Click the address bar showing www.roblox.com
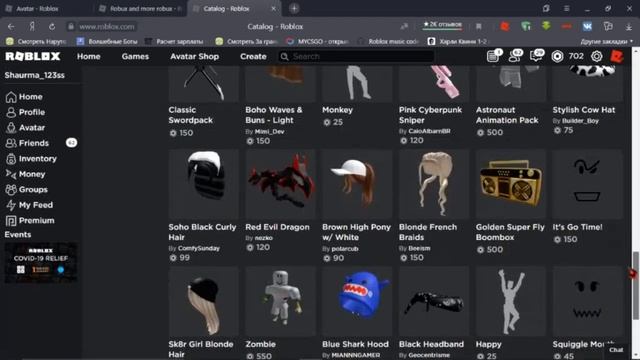This screenshot has width=640, height=360. (107, 27)
